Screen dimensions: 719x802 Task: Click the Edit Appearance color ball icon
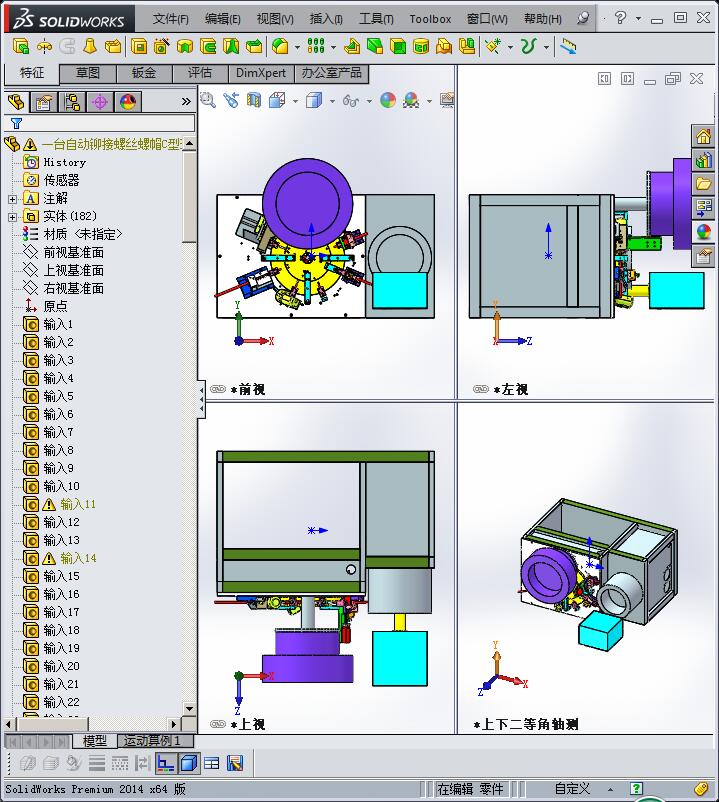point(388,100)
